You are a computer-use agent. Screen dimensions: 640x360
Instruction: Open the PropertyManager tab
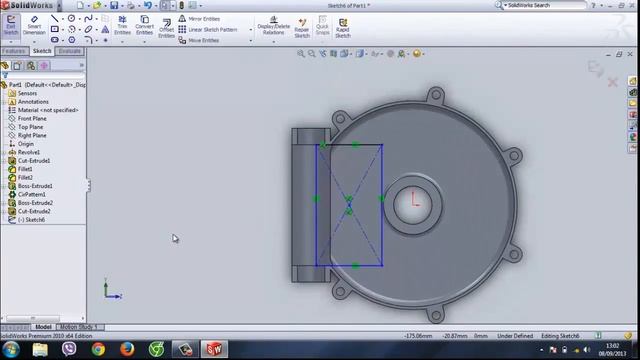pos(18,65)
